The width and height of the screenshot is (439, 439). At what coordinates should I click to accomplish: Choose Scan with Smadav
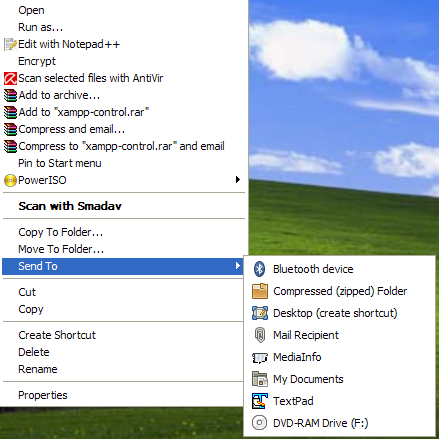[123, 206]
